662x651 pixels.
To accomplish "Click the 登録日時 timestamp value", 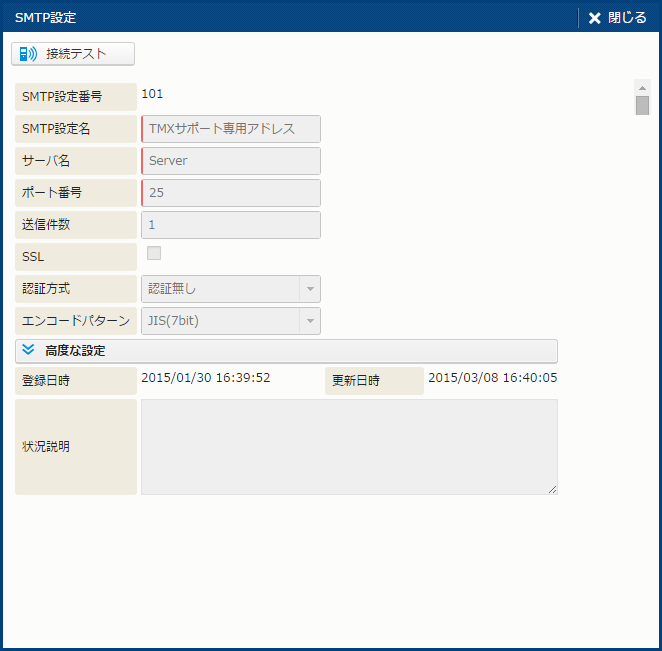I will pos(206,378).
